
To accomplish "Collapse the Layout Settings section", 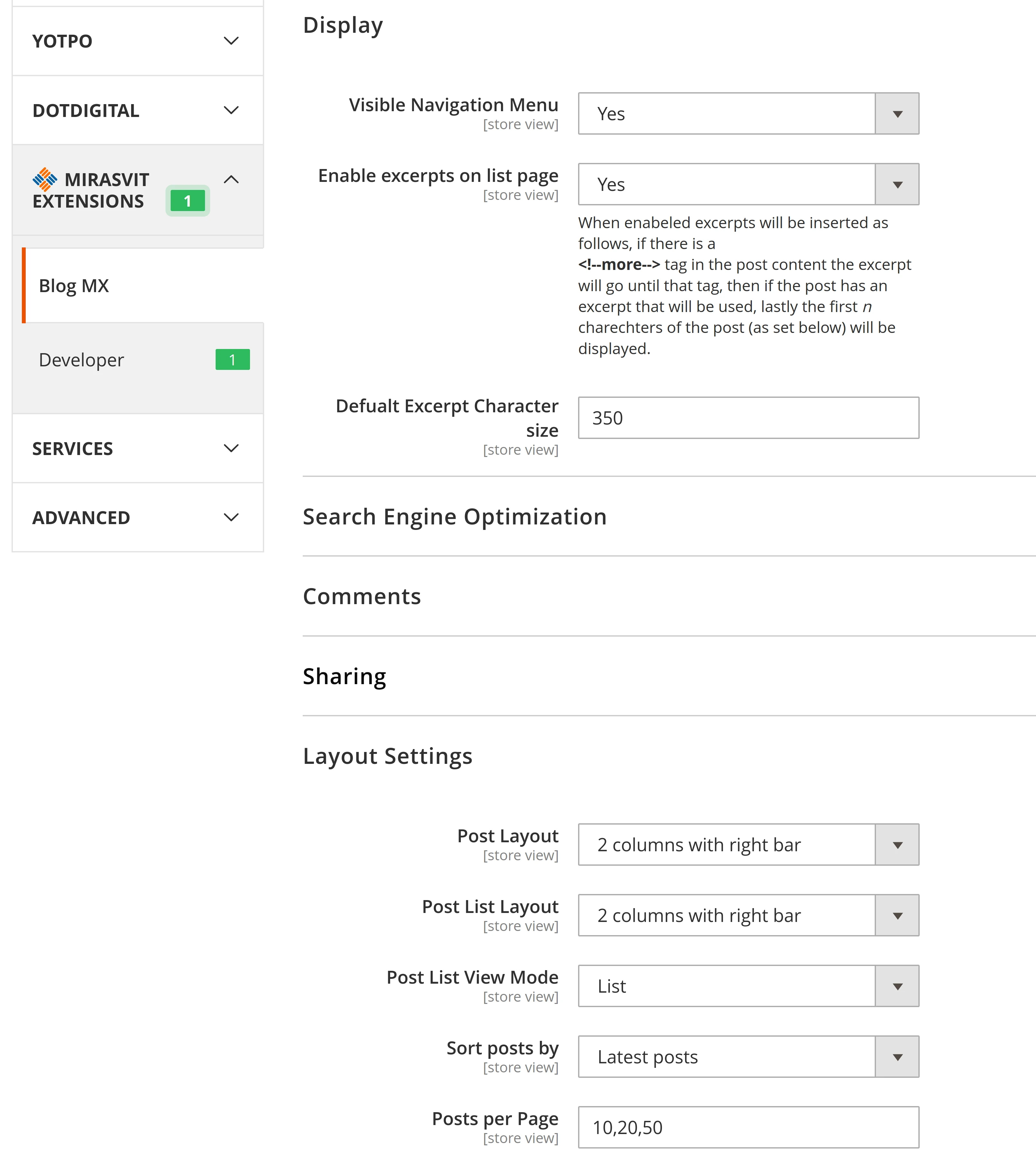I will point(387,756).
